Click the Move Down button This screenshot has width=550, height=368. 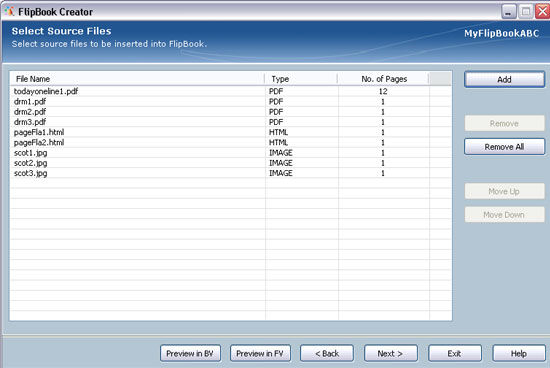point(504,214)
